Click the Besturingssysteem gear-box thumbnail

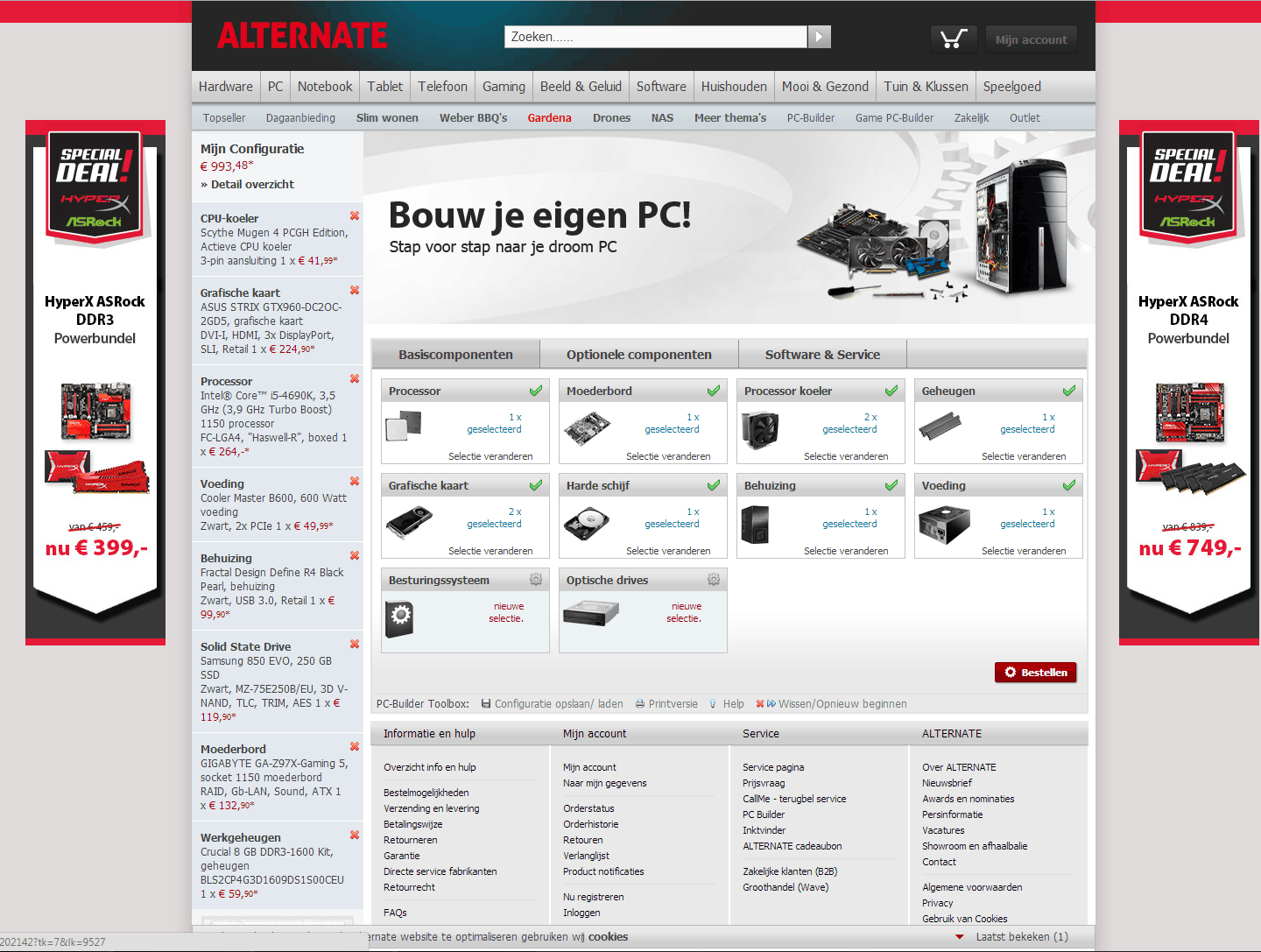[x=399, y=618]
